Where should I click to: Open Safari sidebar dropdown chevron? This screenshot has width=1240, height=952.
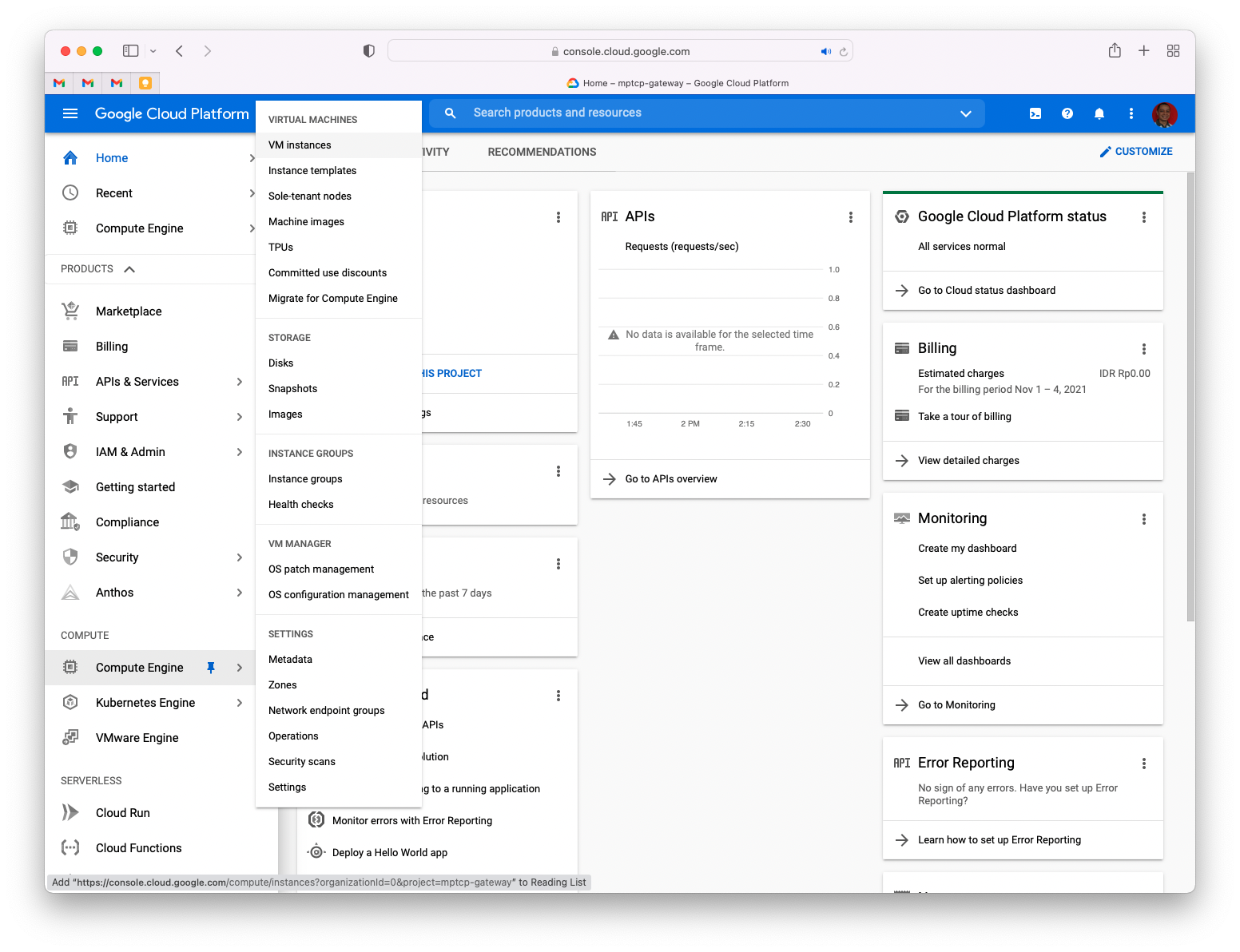(x=153, y=51)
